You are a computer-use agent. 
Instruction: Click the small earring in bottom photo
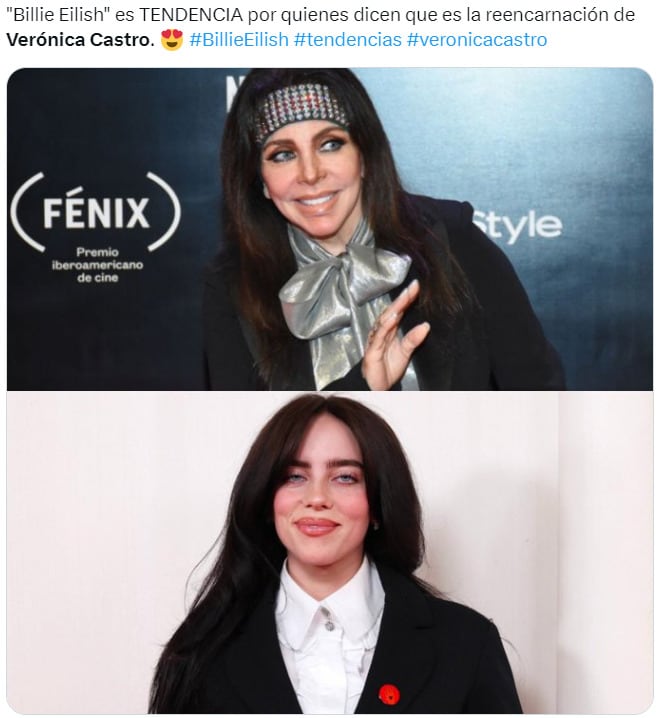click(x=376, y=524)
